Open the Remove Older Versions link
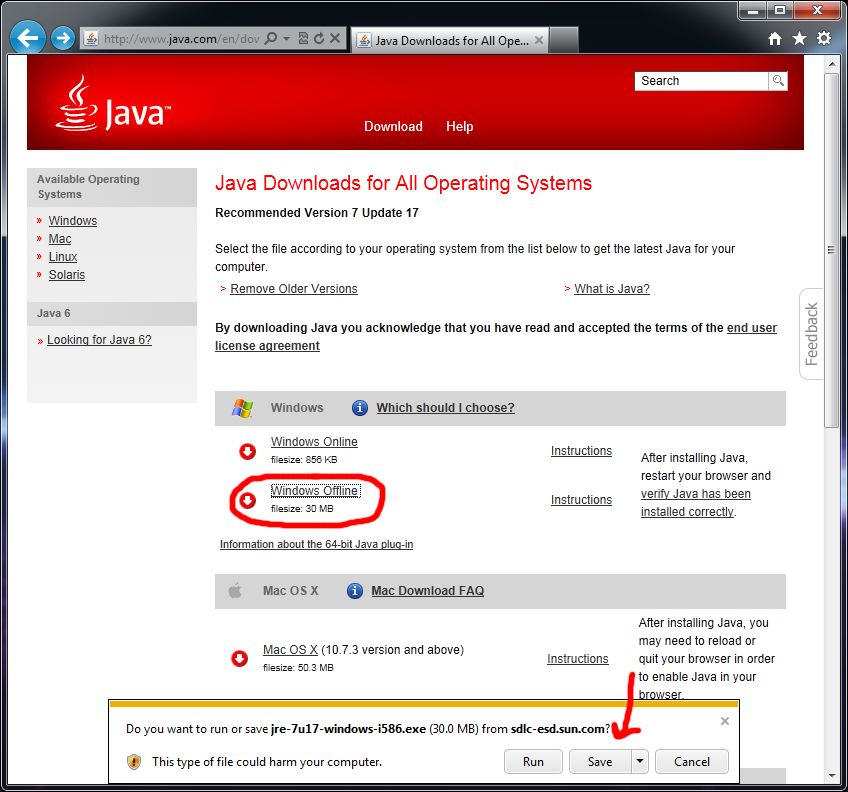Screen dimensions: 848x792 (294, 289)
